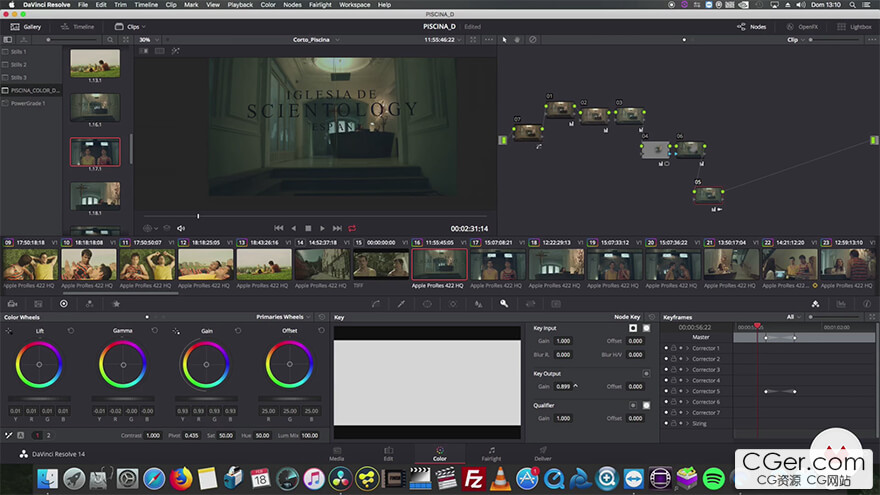Image resolution: width=880 pixels, height=495 pixels.
Task: Open the OpenFX panel
Action: pos(802,26)
